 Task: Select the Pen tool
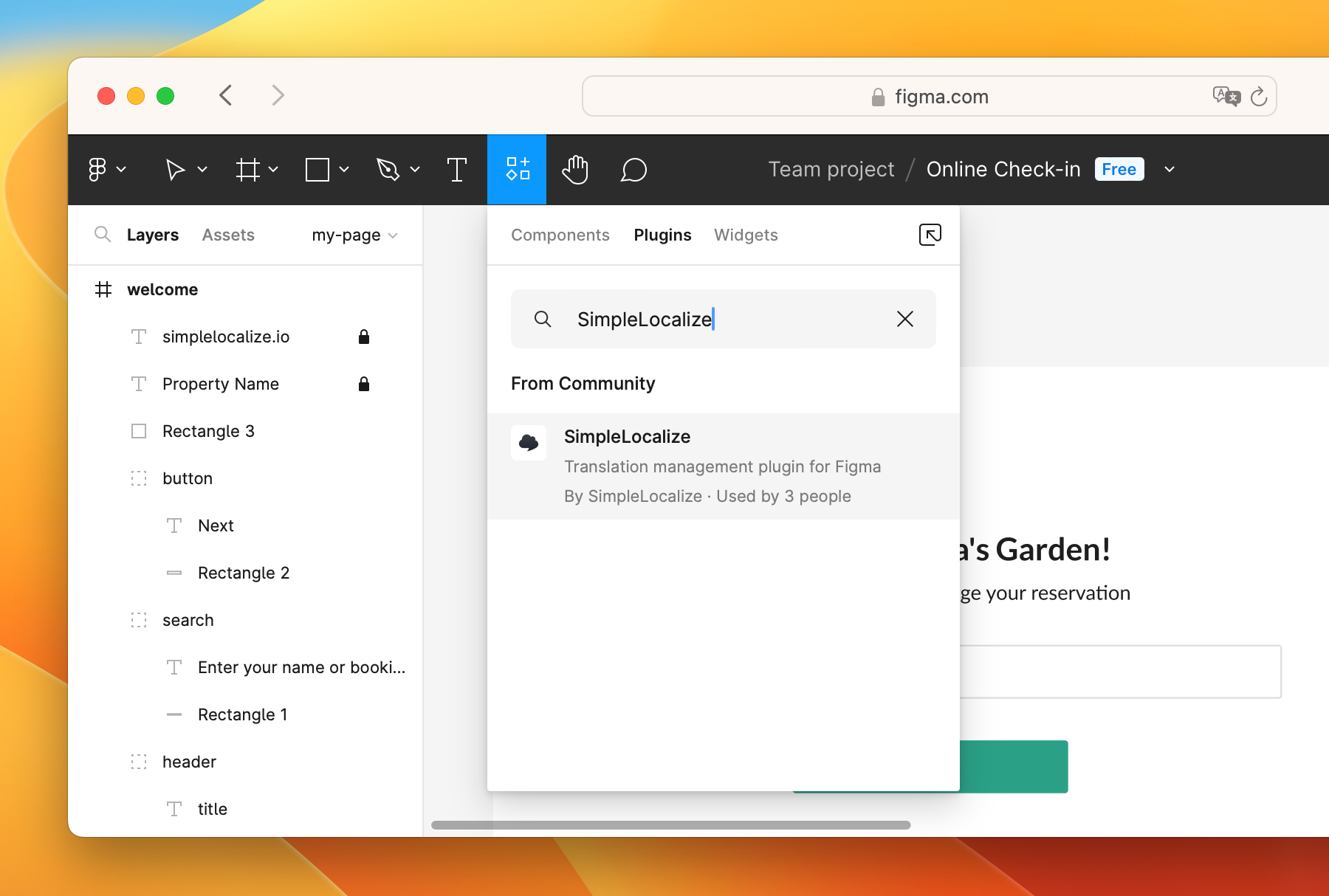coord(388,170)
